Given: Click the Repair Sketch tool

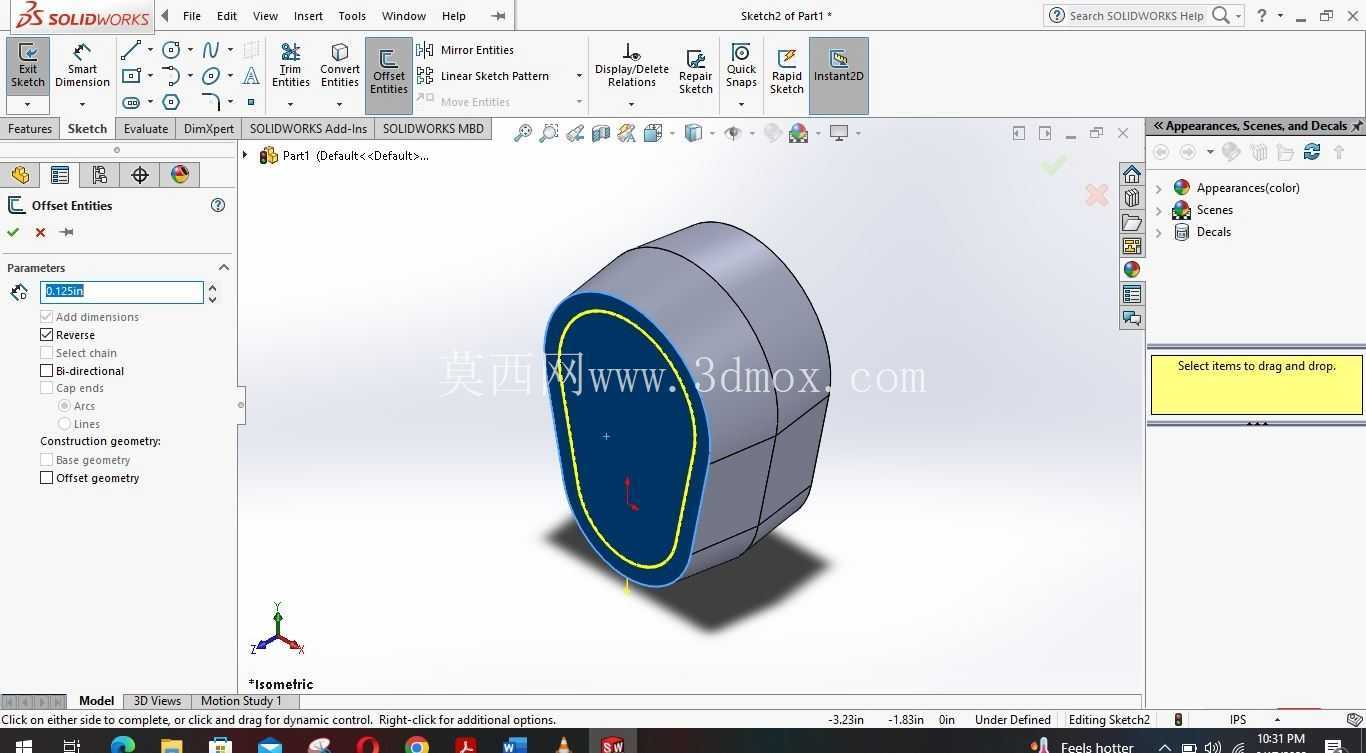Looking at the screenshot, I should 696,72.
